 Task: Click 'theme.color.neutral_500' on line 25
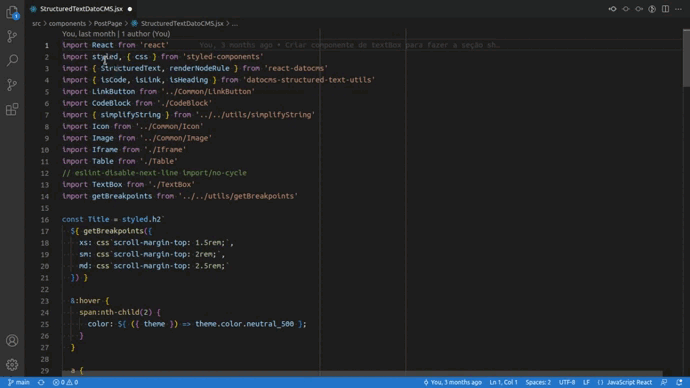point(245,324)
